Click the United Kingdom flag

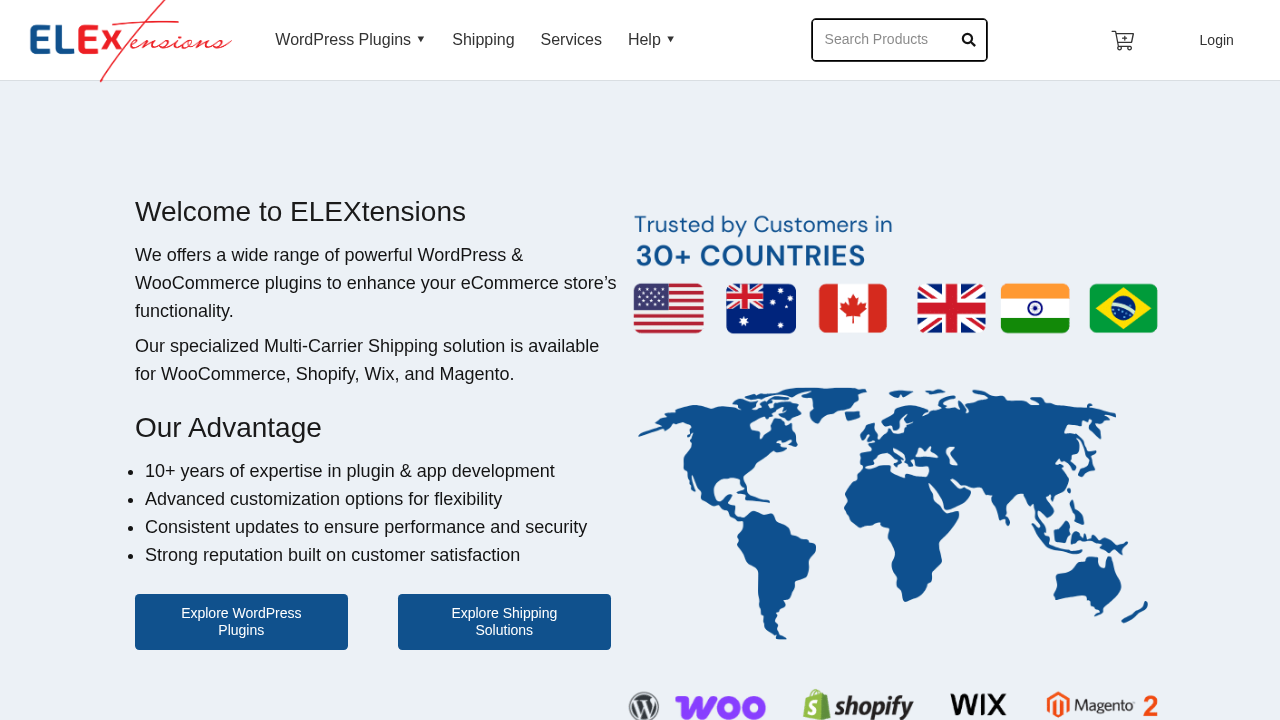pos(951,308)
